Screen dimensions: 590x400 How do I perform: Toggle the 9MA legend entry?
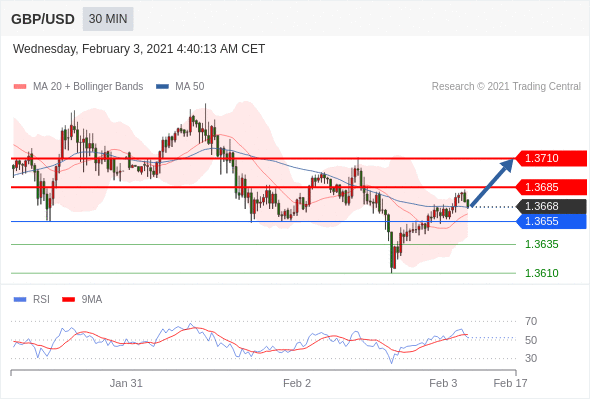coord(82,300)
